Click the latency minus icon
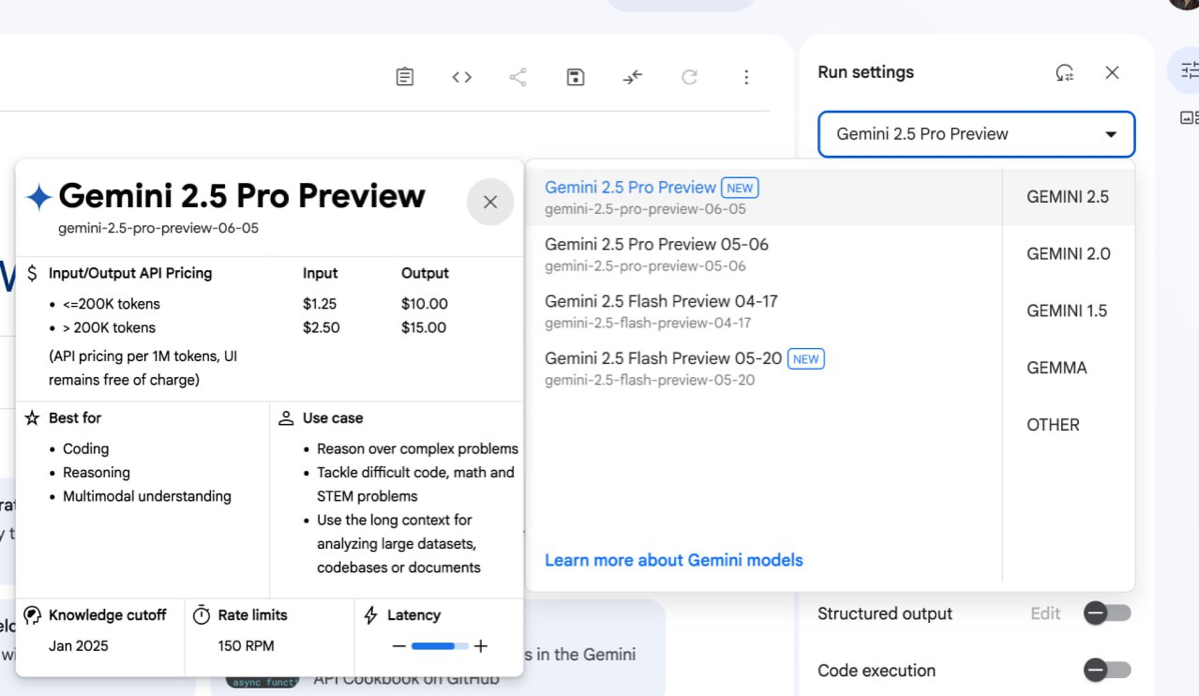This screenshot has height=696, width=1199. [398, 646]
